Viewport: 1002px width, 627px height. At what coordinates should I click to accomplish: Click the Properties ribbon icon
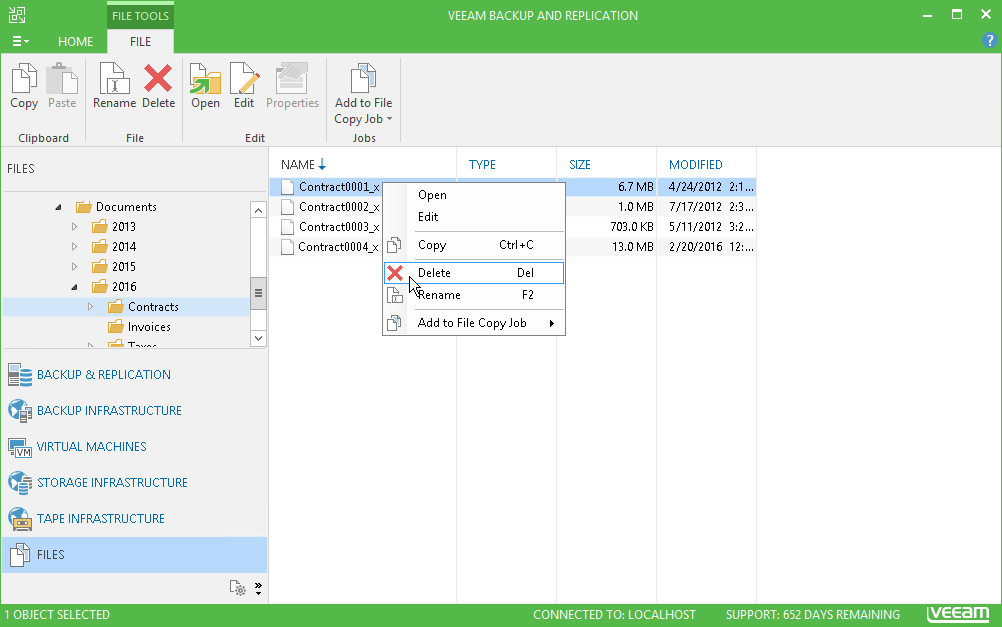[292, 78]
